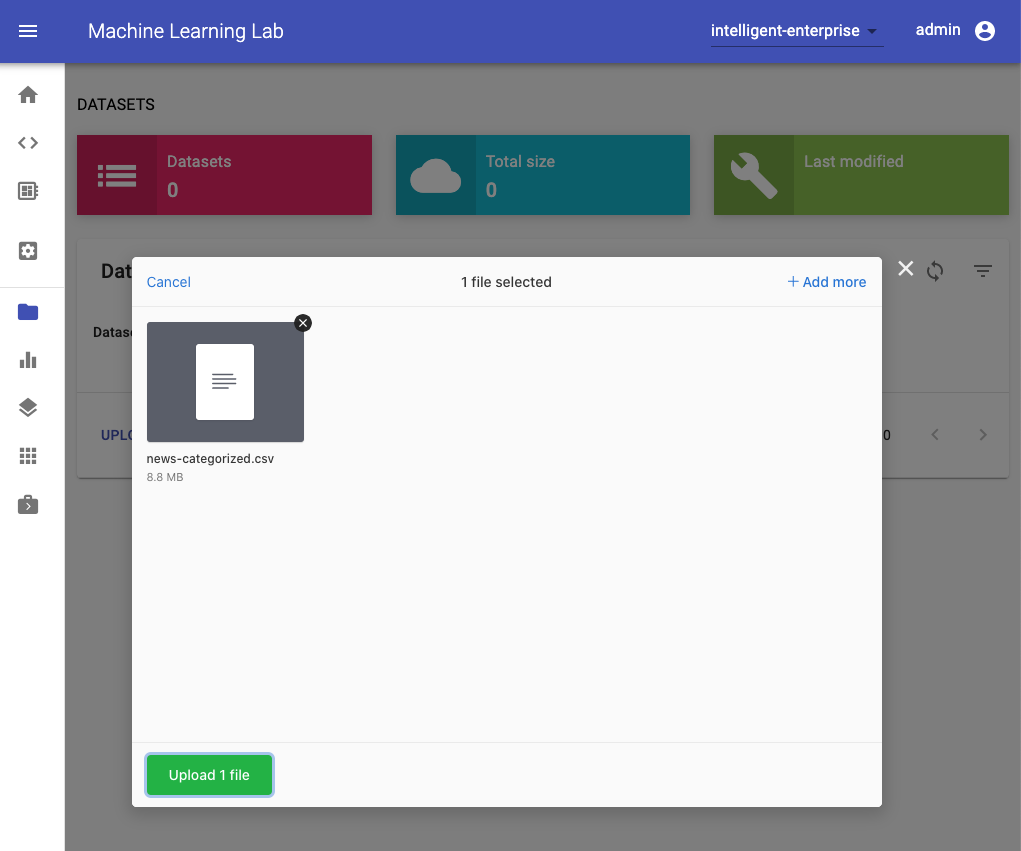This screenshot has height=851, width=1021.
Task: Open the layers models sidebar icon
Action: (28, 408)
